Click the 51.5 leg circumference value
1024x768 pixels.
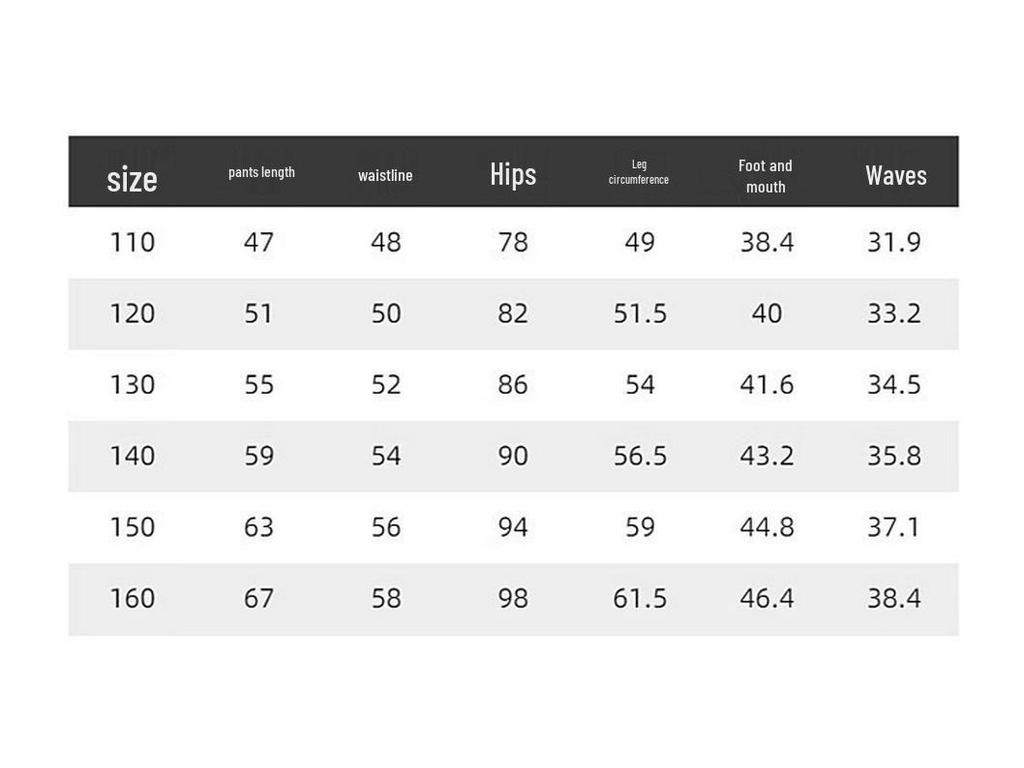(640, 313)
